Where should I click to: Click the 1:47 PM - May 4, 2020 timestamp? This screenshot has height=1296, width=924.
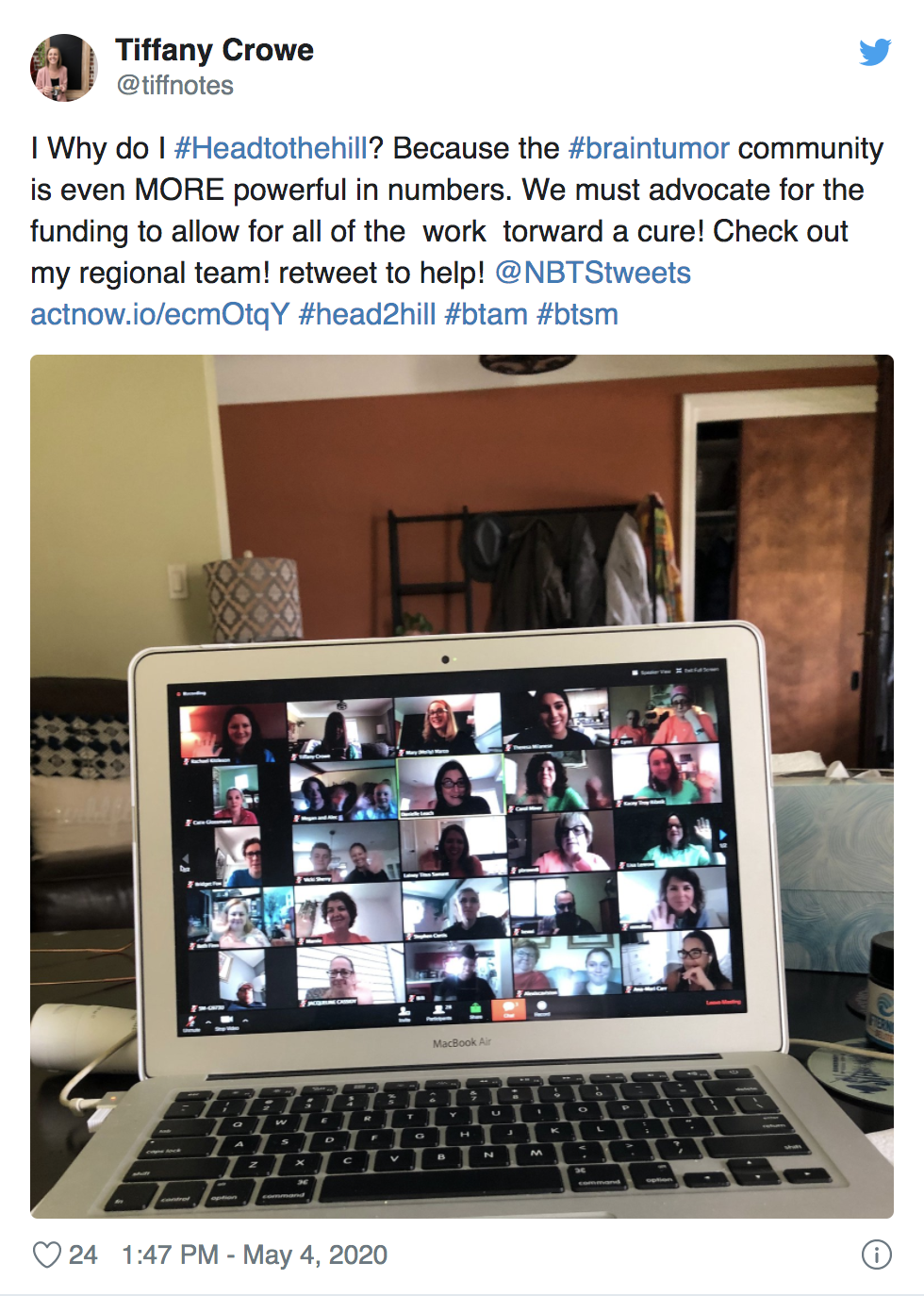click(x=255, y=1254)
